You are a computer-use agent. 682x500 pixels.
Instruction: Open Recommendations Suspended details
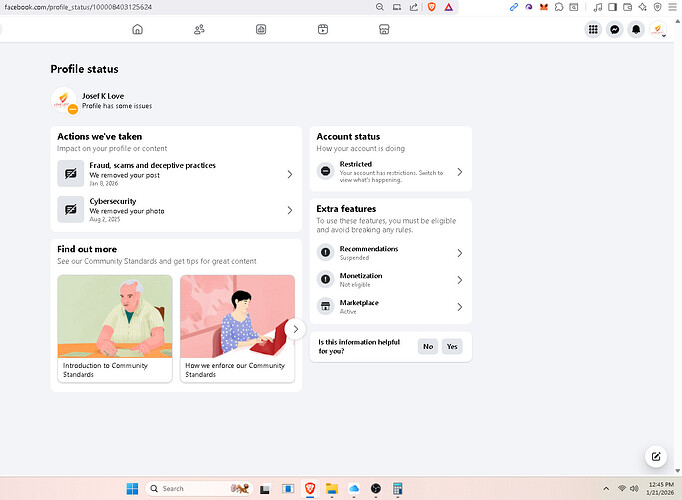(x=390, y=253)
